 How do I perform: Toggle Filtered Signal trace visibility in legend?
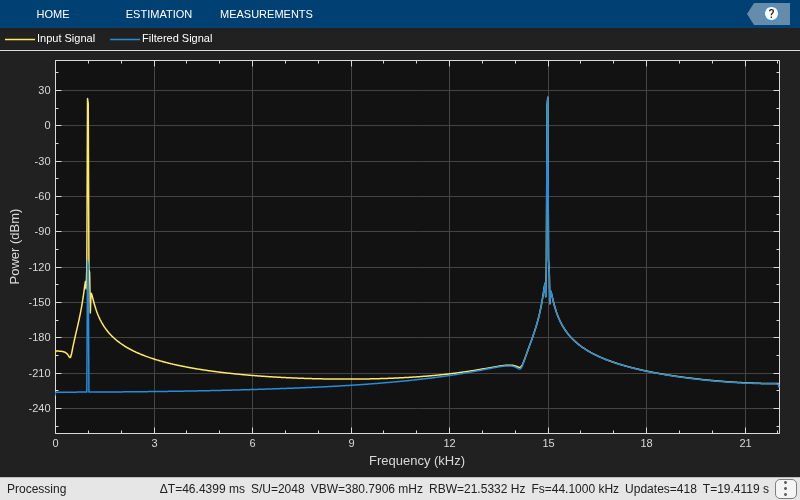point(177,38)
